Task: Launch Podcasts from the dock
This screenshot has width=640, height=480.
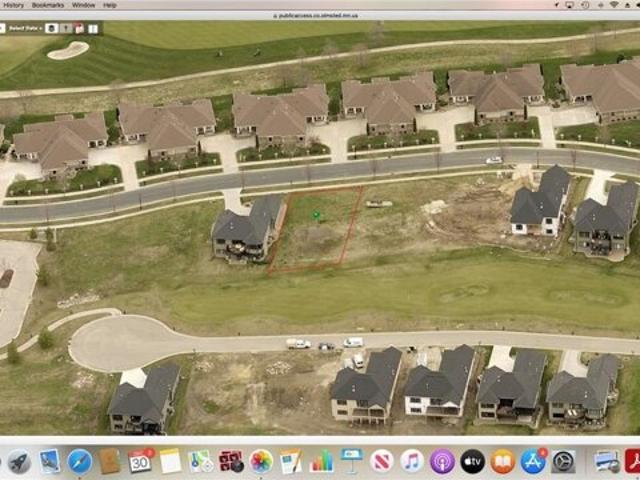Action: coord(442,461)
